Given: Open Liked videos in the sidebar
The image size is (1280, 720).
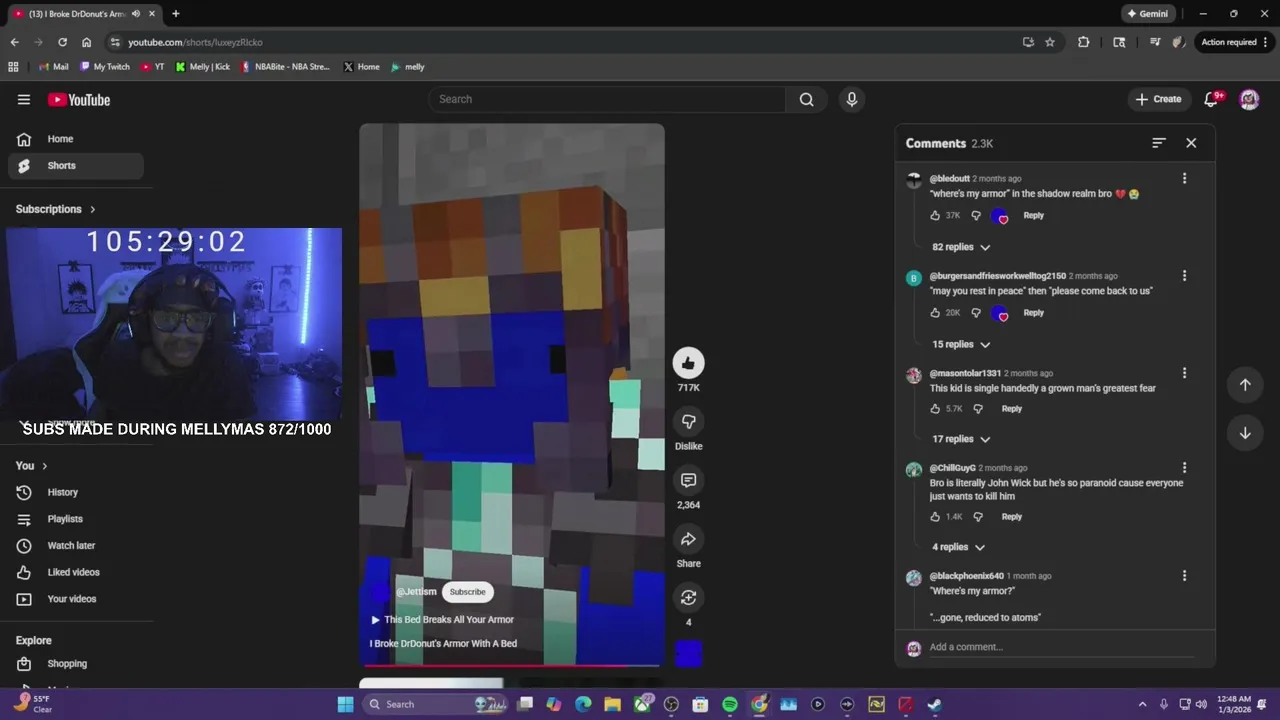Looking at the screenshot, I should (76, 572).
